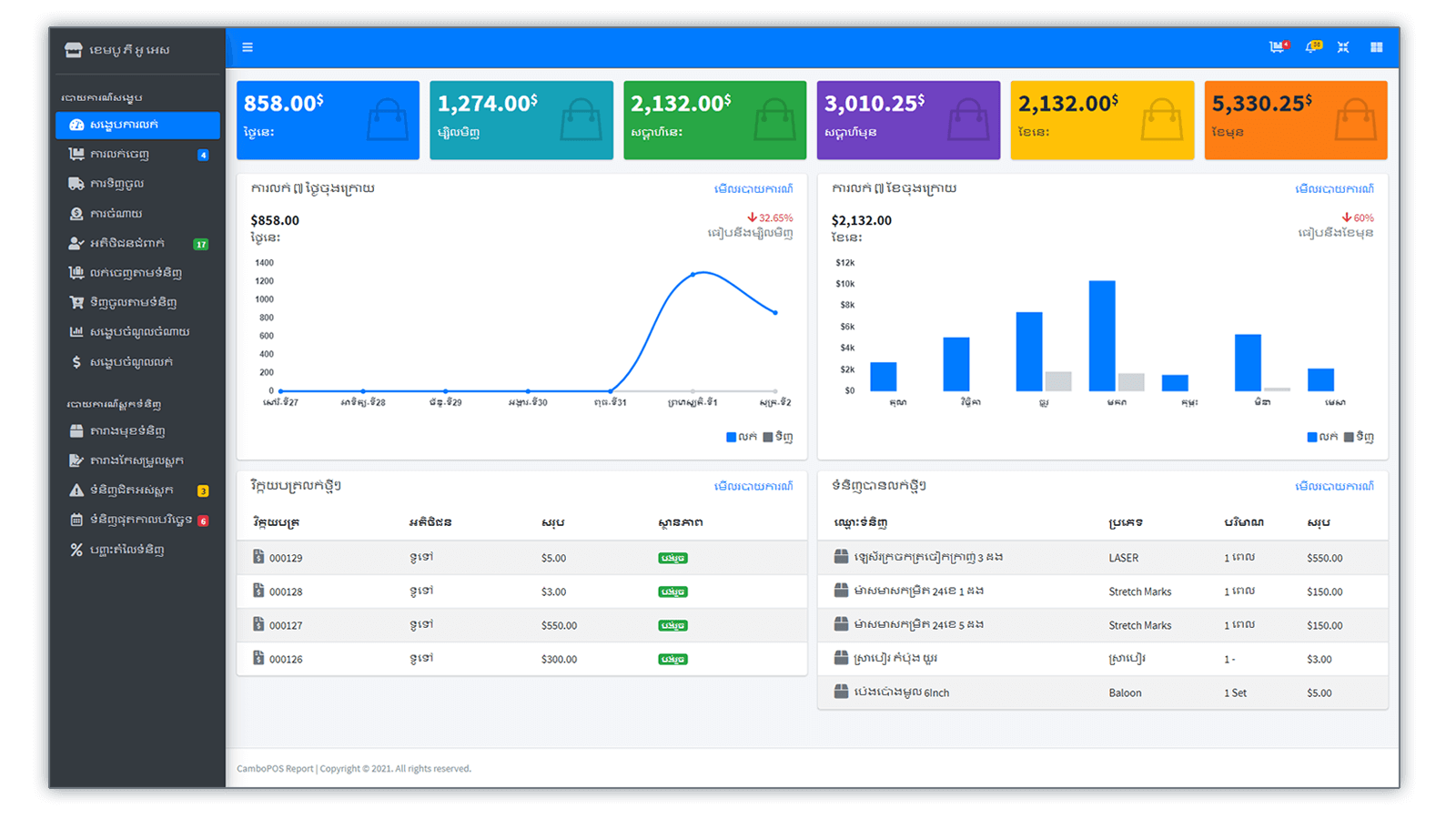The image size is (1456, 819).
Task: Click the exit fullscreen arrows icon
Action: [x=1343, y=47]
